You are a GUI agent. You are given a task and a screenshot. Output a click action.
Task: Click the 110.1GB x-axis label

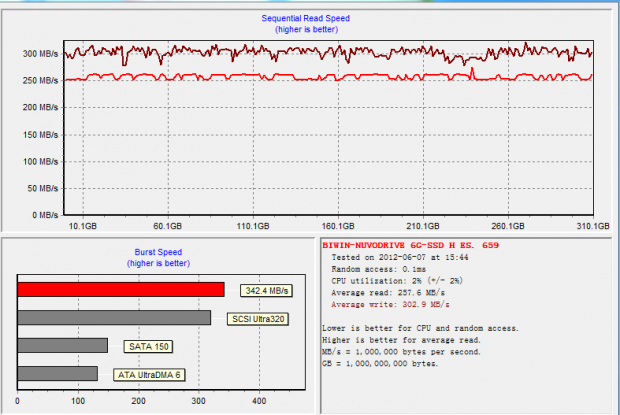coord(253,226)
